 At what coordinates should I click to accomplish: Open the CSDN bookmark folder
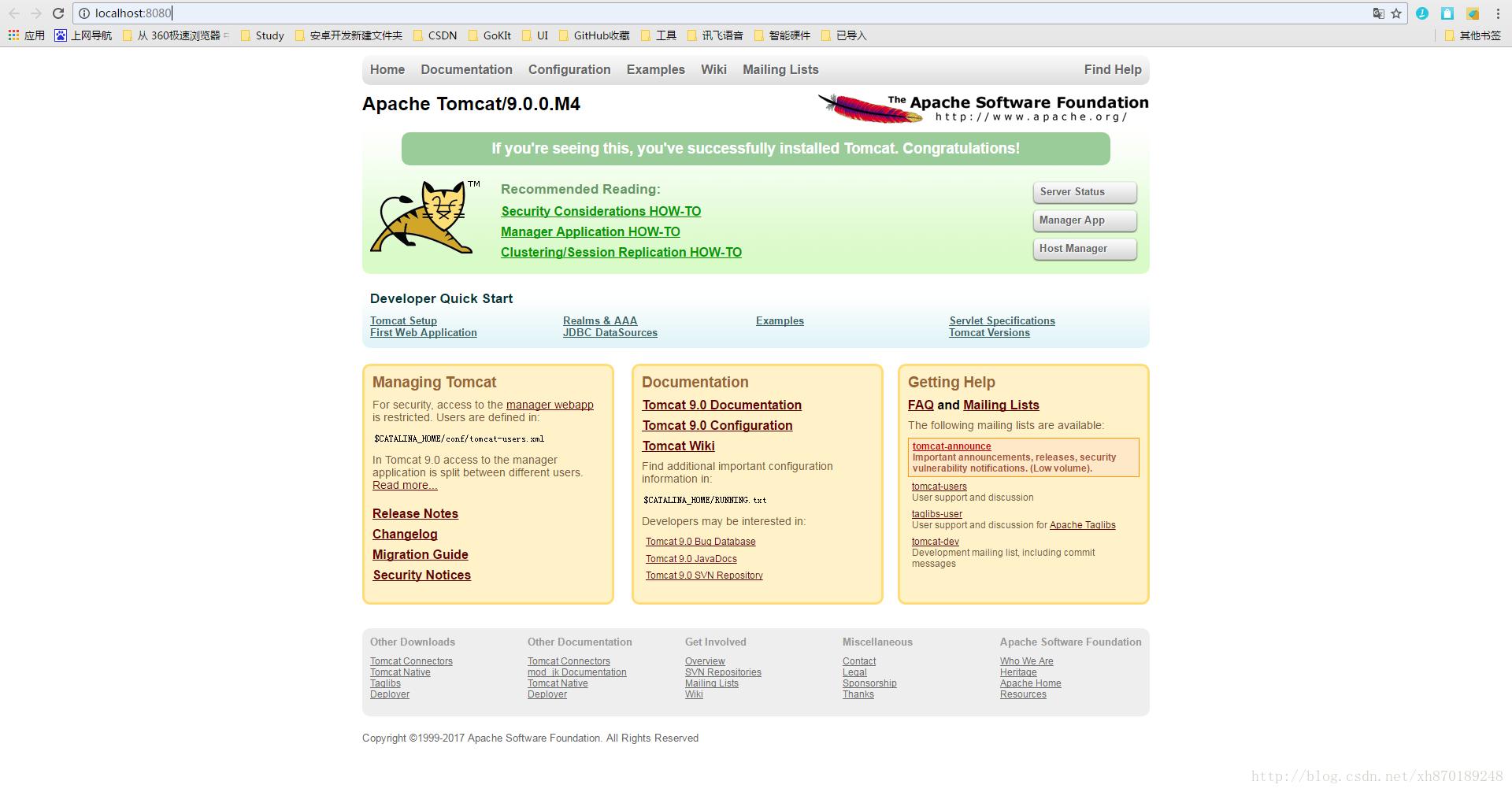[435, 35]
